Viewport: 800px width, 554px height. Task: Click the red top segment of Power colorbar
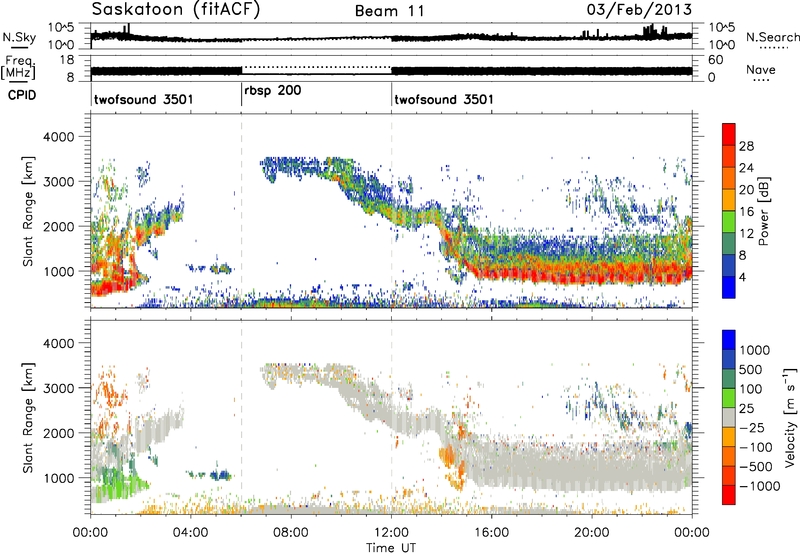(729, 135)
